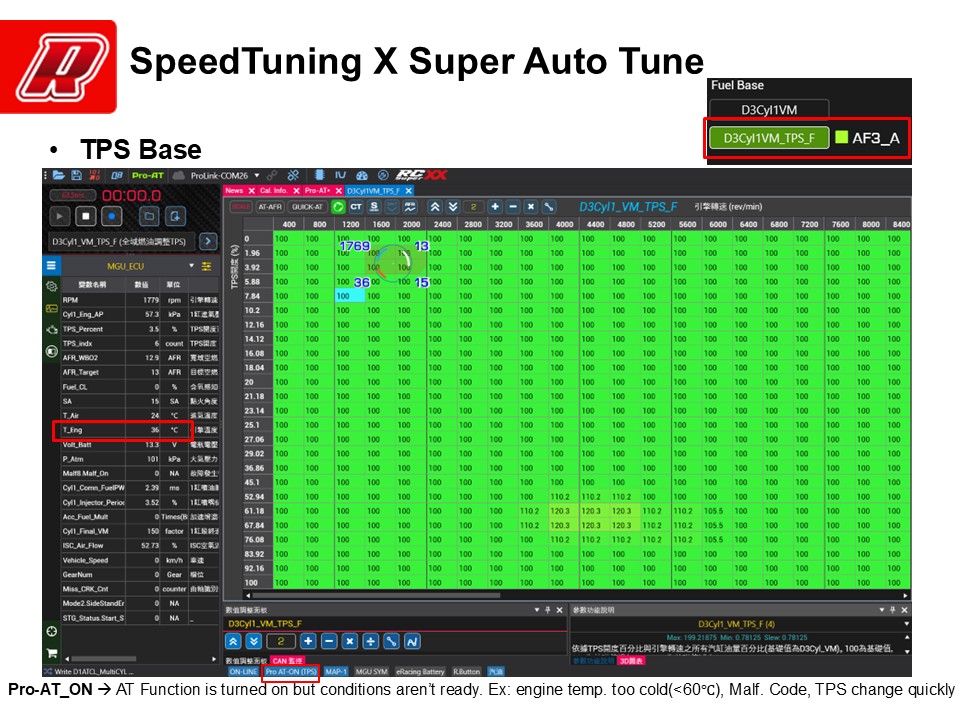Start the blue dot record button
This screenshot has width=960, height=720.
(112, 216)
